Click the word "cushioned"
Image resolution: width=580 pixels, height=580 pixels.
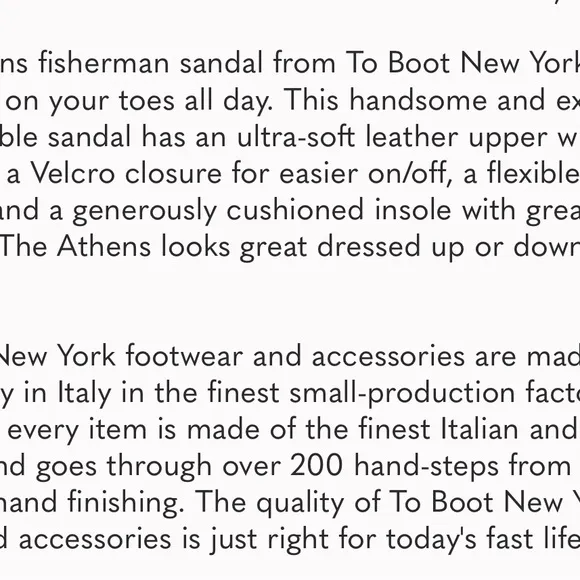pyautogui.click(x=295, y=210)
